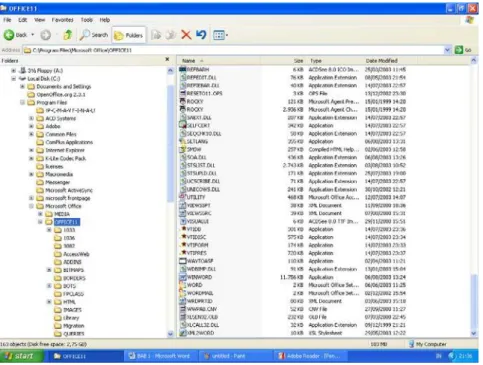Click the Forward arrow toolbar icon

[46, 35]
